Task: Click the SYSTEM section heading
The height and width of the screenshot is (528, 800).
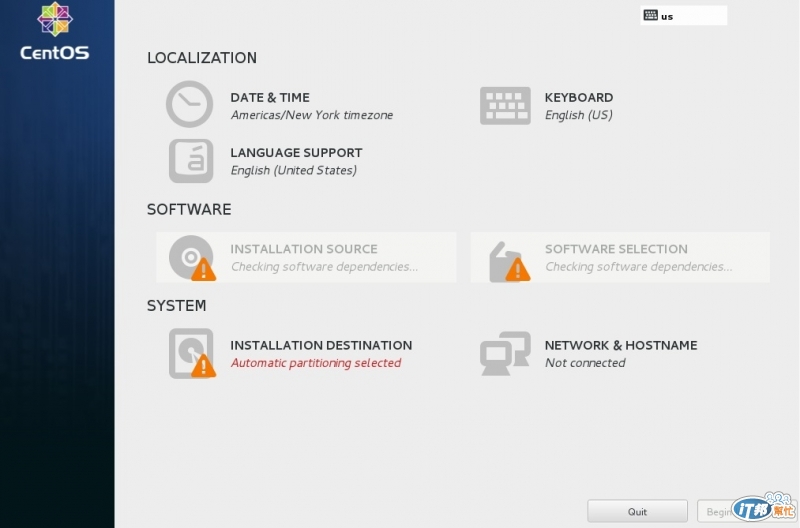Action: point(177,306)
